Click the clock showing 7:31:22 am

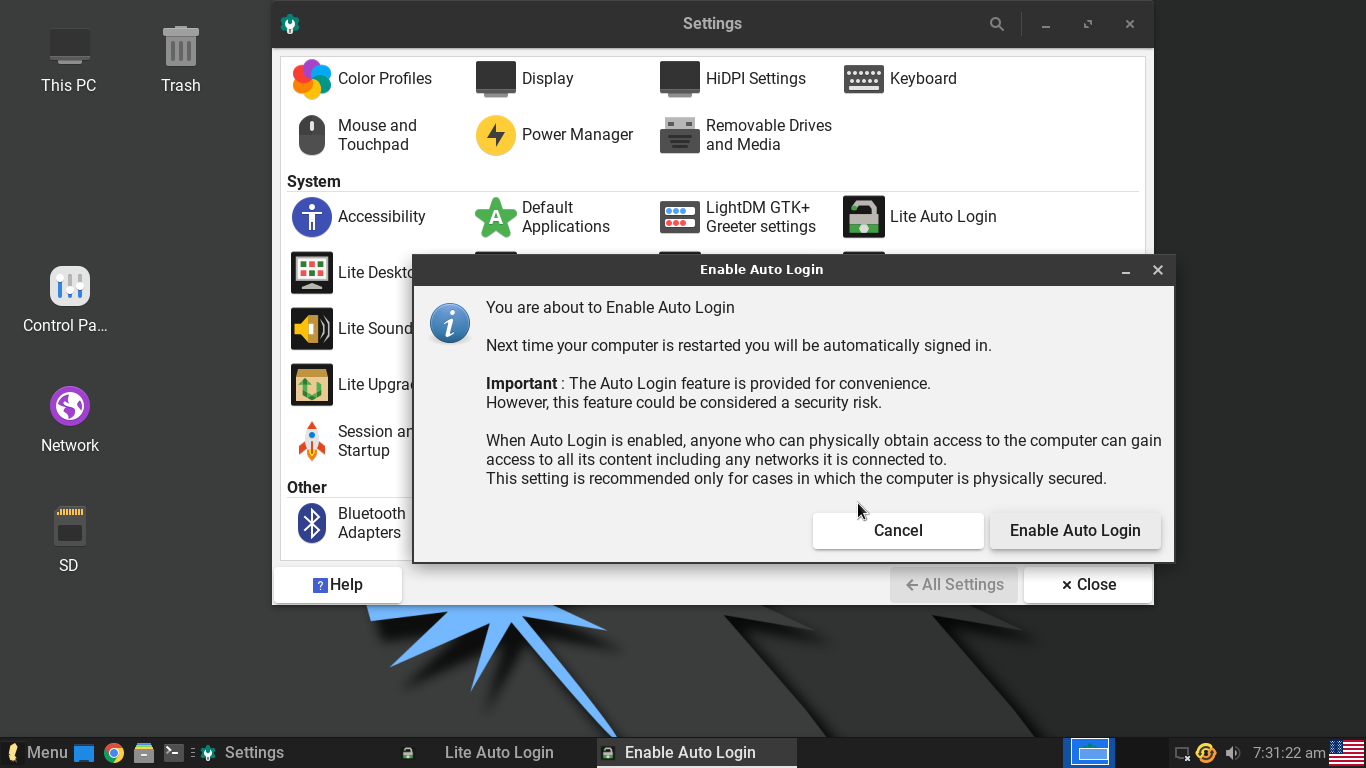coord(1288,753)
